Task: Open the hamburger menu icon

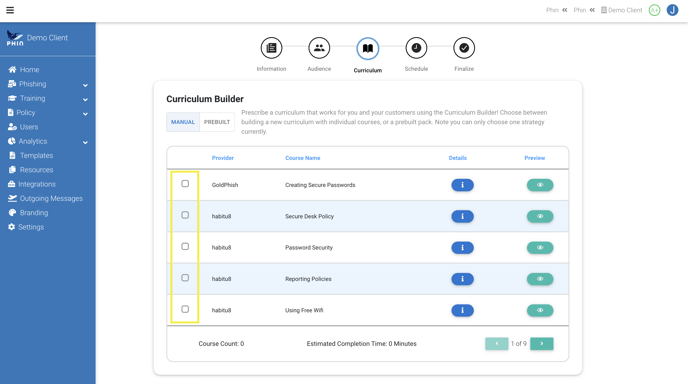Action: point(10,10)
